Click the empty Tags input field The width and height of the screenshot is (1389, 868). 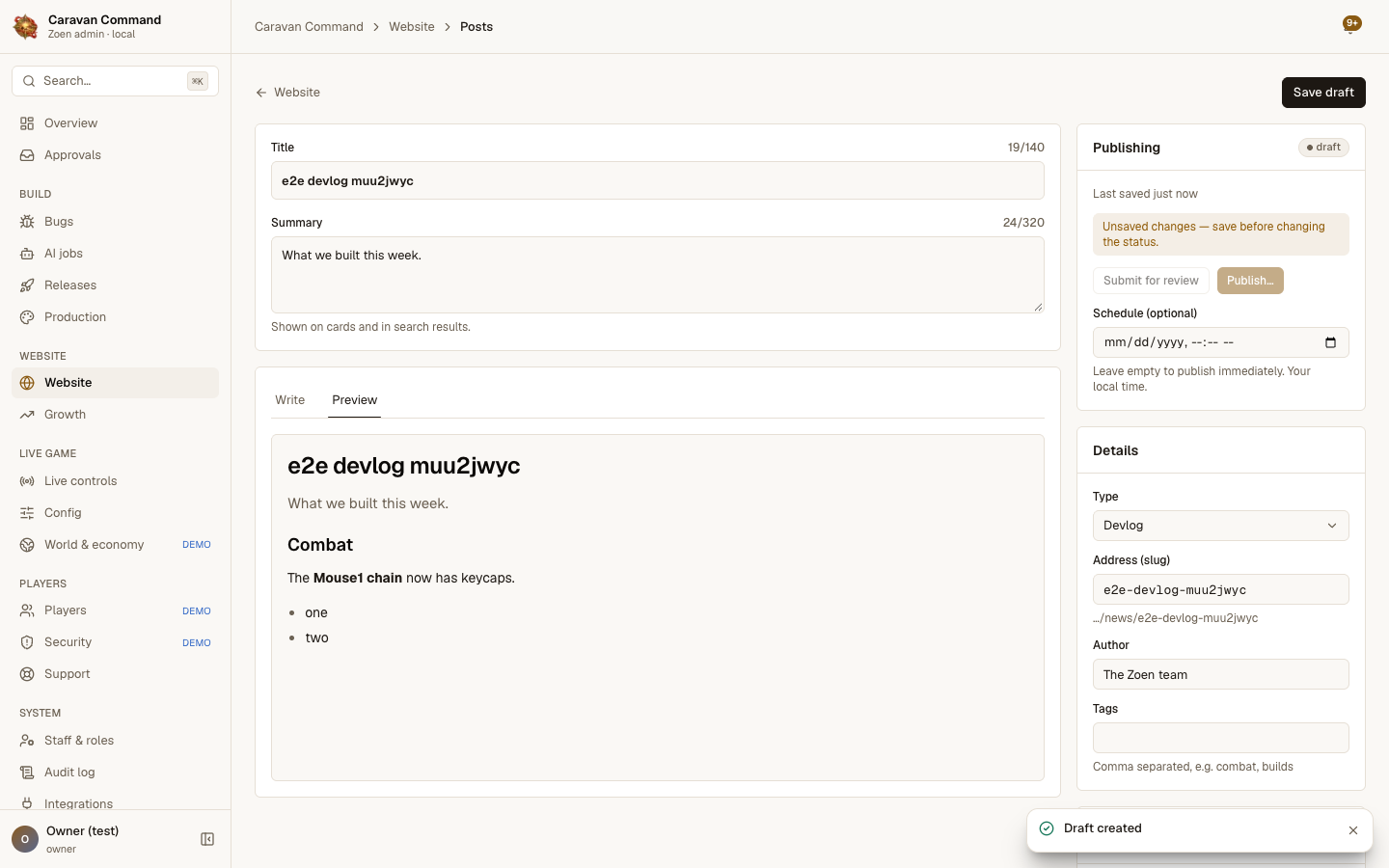click(x=1220, y=738)
